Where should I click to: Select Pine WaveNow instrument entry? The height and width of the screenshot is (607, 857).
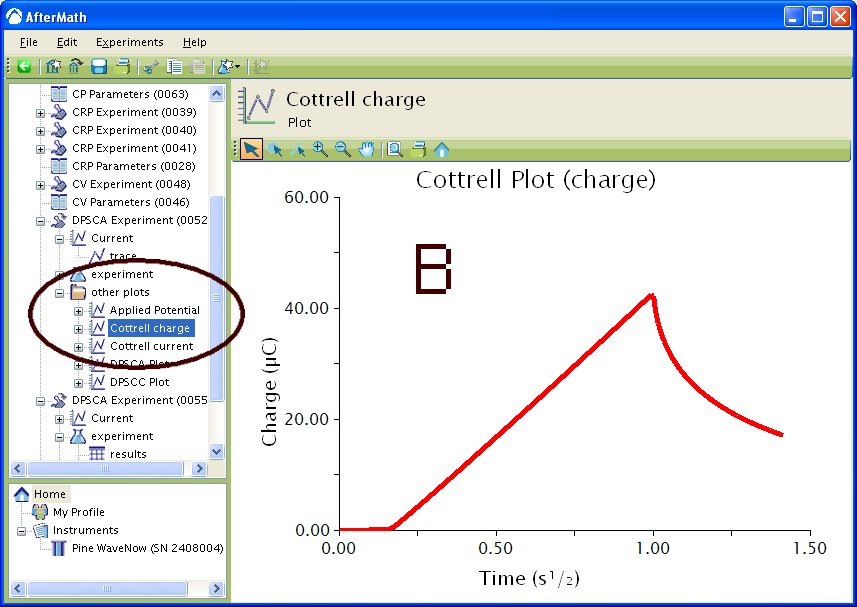[148, 549]
